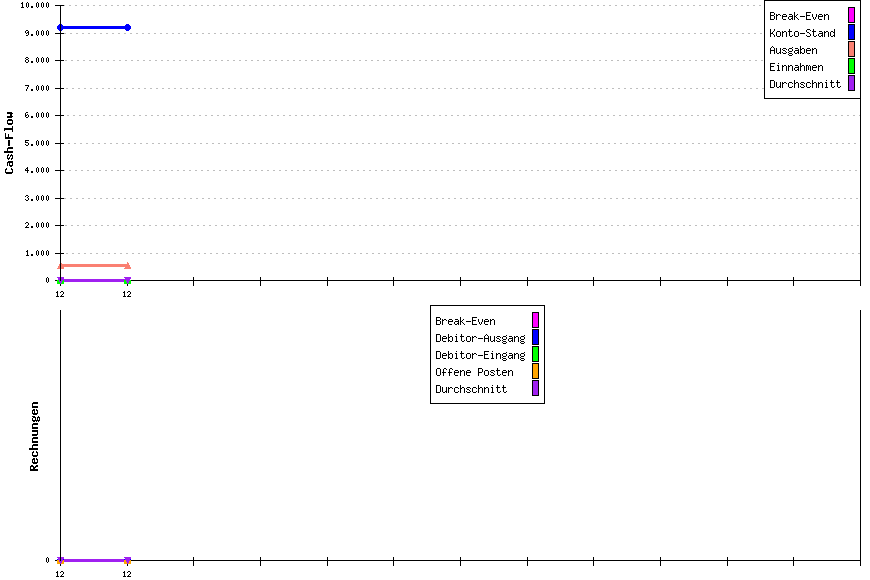Click the 5.000 label on Cash-Flow axis
The height and width of the screenshot is (580, 870).
click(x=37, y=143)
